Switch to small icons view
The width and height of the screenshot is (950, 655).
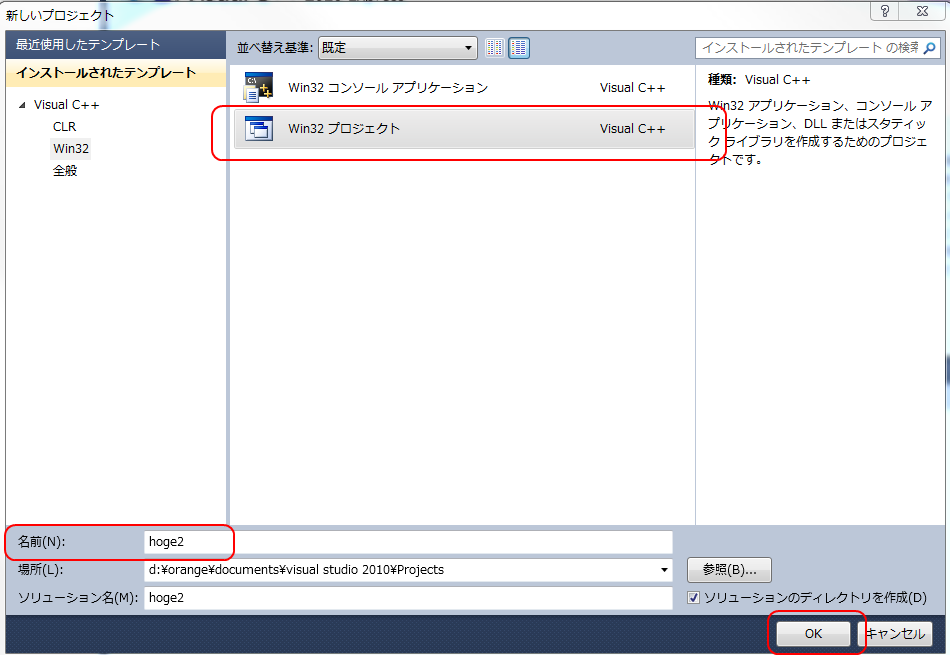[x=495, y=48]
